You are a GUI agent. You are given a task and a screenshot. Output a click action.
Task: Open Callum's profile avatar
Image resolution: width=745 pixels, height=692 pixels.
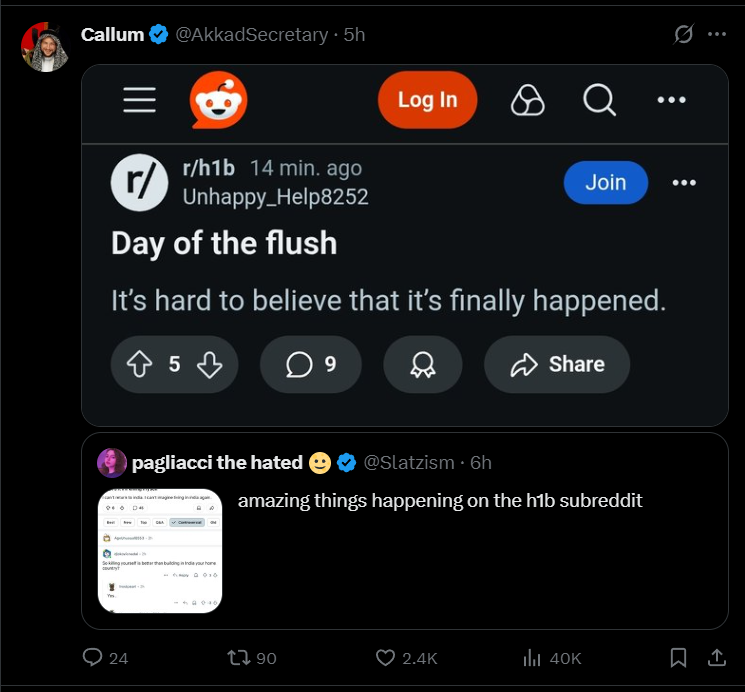(x=45, y=47)
